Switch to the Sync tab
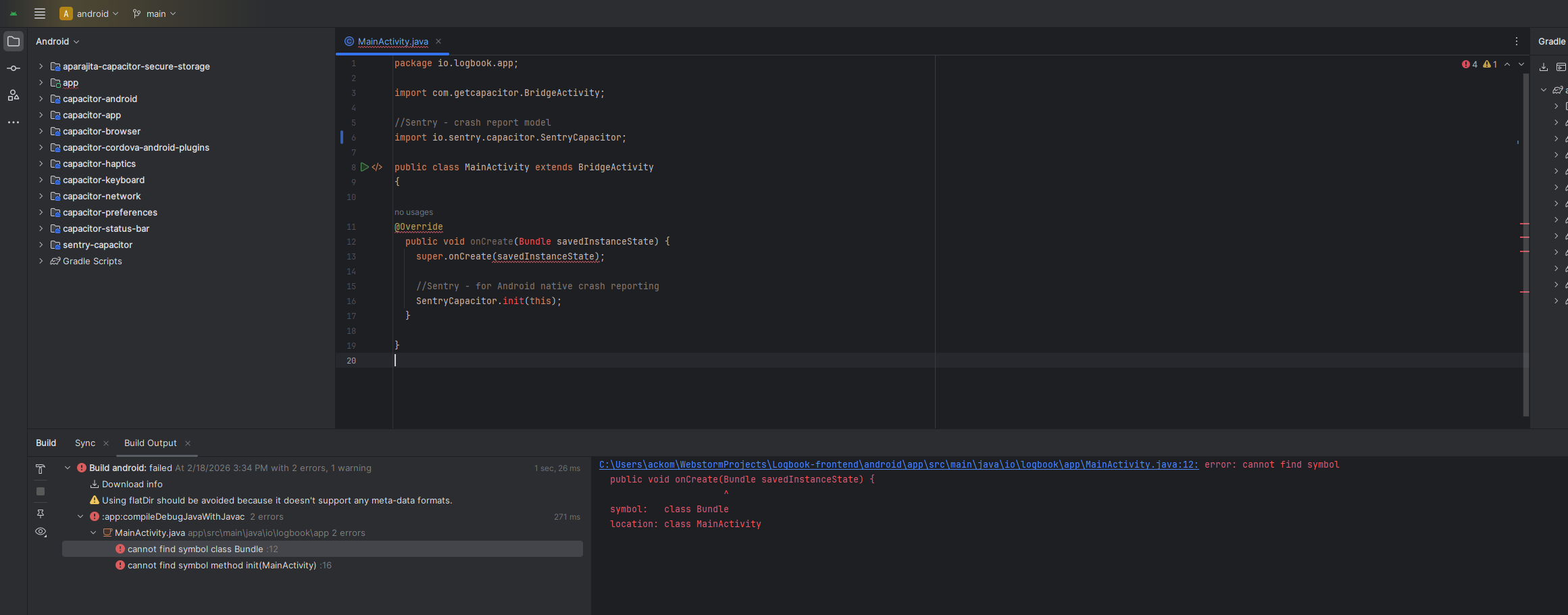 click(85, 443)
